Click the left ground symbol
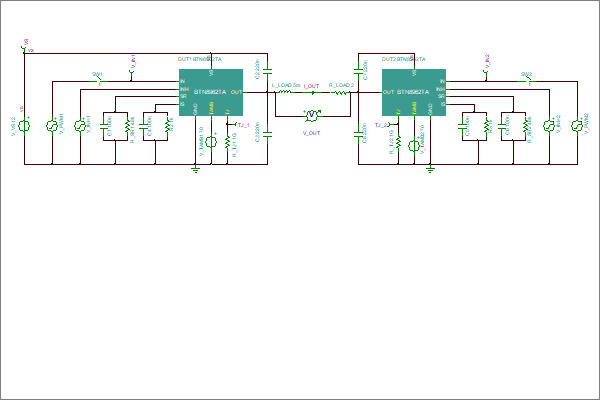Screen dimensions: 600x400 [x=196, y=169]
